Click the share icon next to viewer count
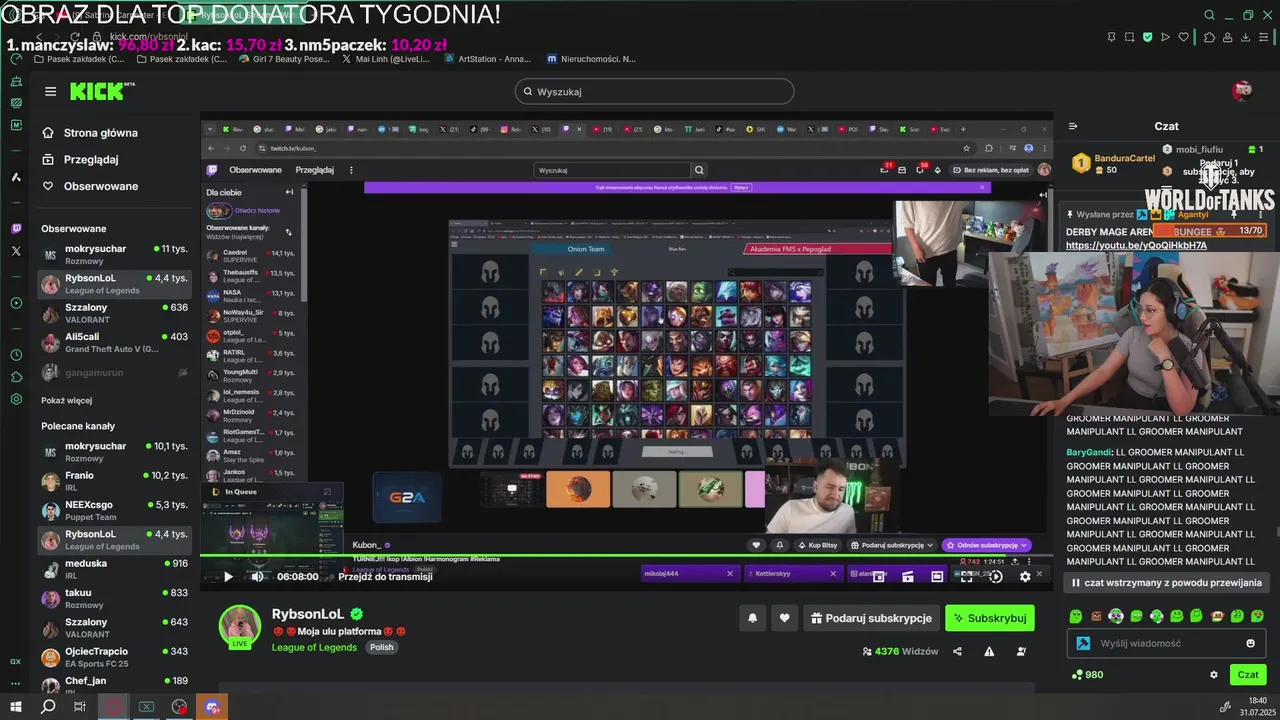 point(957,651)
